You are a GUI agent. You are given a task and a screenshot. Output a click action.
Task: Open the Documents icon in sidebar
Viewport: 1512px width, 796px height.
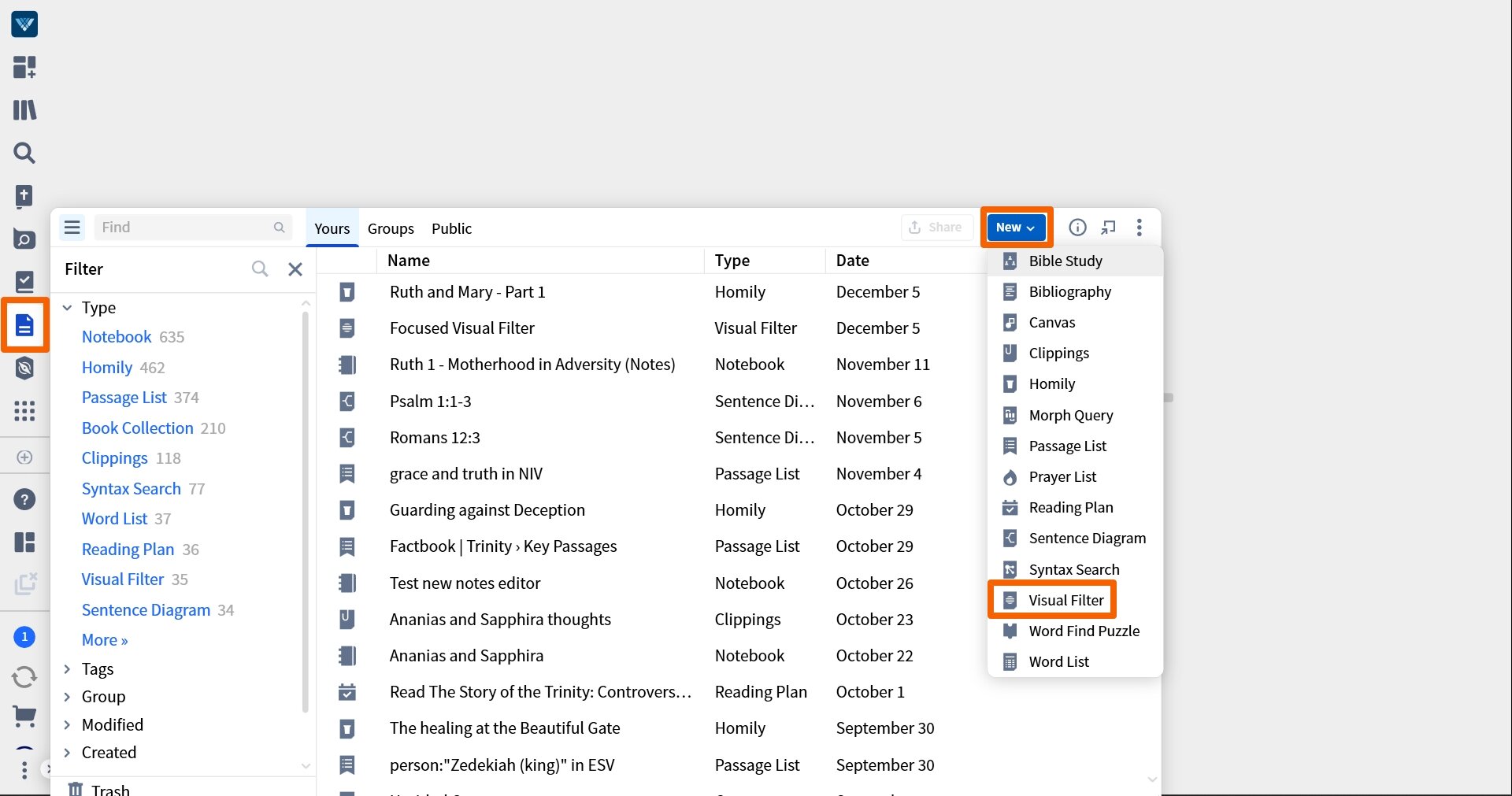24,324
